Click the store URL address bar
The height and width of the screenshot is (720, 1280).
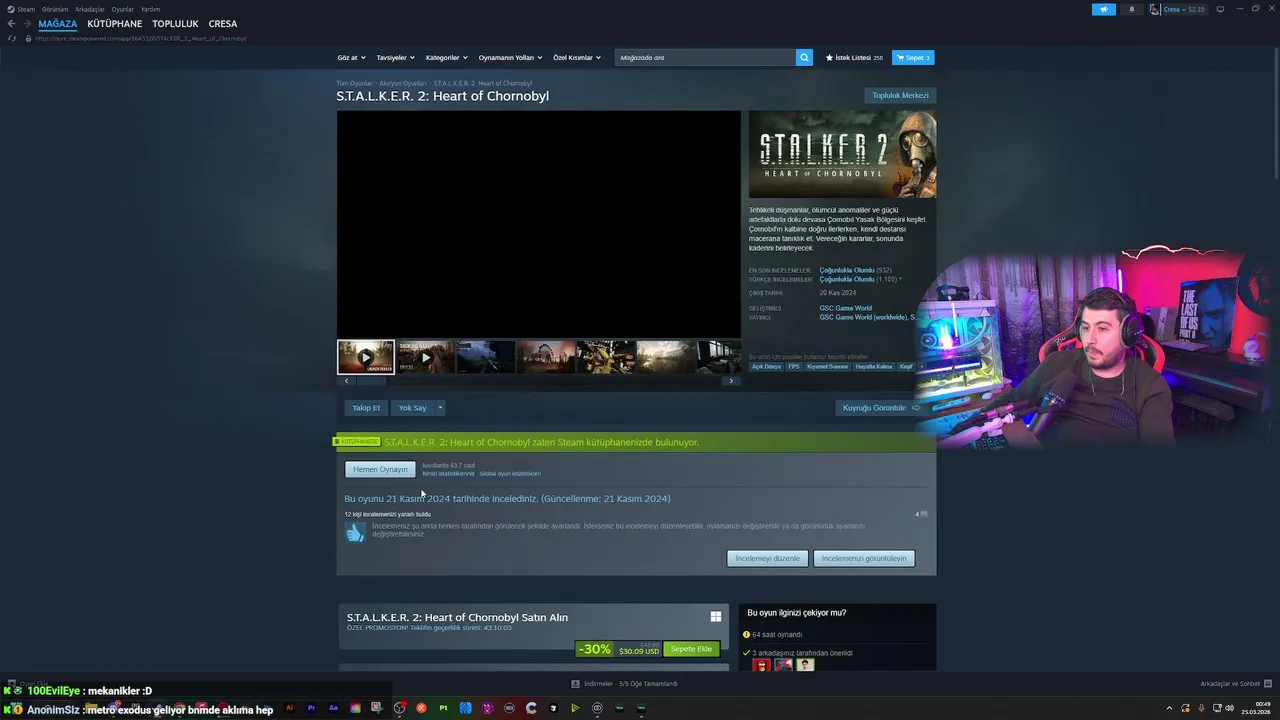140,38
